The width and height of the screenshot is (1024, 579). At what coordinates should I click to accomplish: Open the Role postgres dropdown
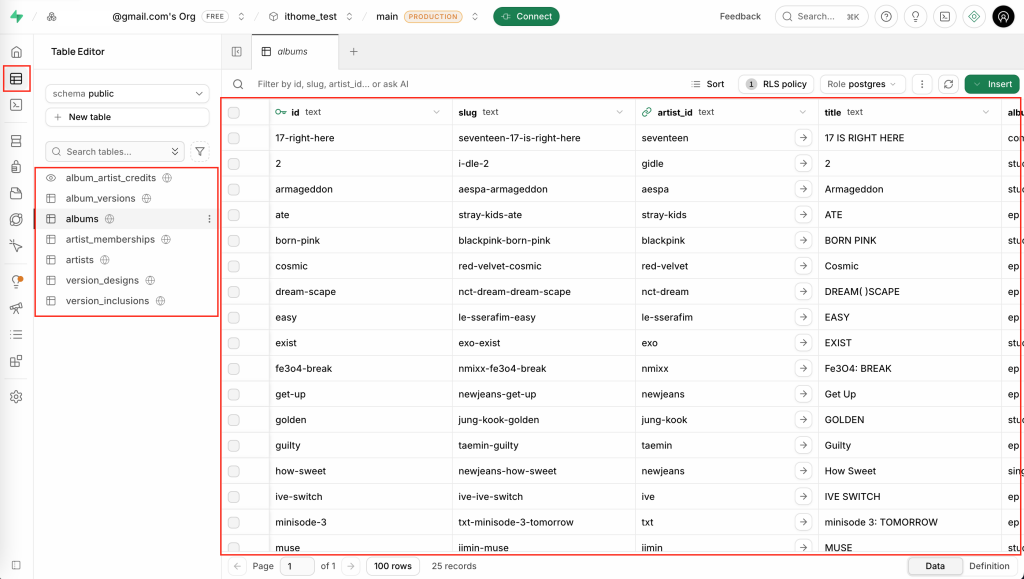tap(863, 84)
